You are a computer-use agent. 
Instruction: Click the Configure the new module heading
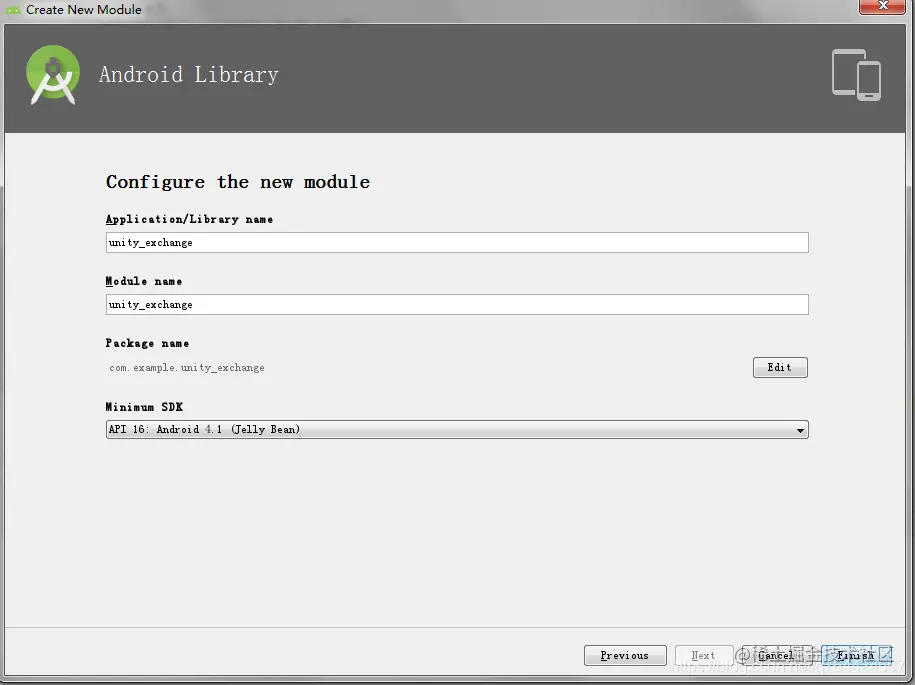238,182
